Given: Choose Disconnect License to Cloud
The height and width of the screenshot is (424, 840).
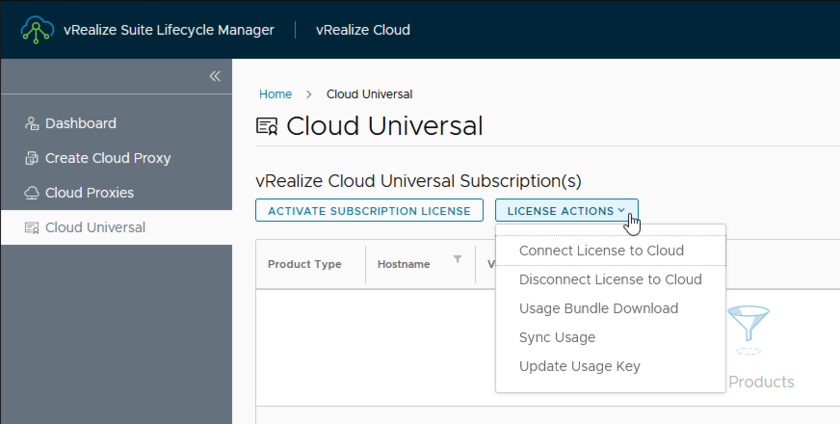Looking at the screenshot, I should (x=610, y=280).
